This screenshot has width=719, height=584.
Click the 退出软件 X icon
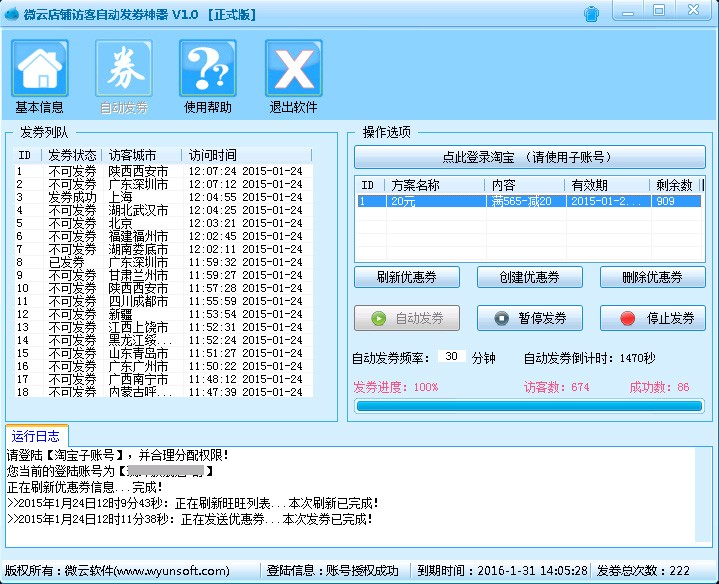click(293, 68)
